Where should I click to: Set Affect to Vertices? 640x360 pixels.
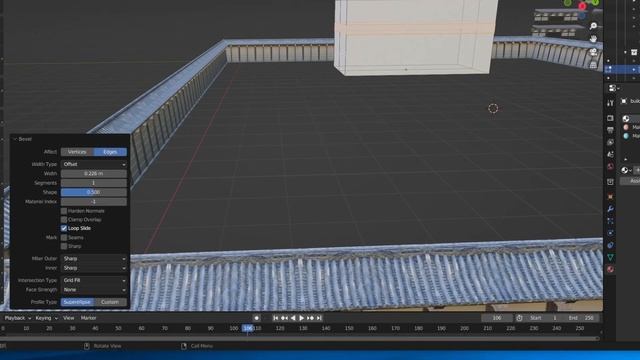tap(77, 152)
